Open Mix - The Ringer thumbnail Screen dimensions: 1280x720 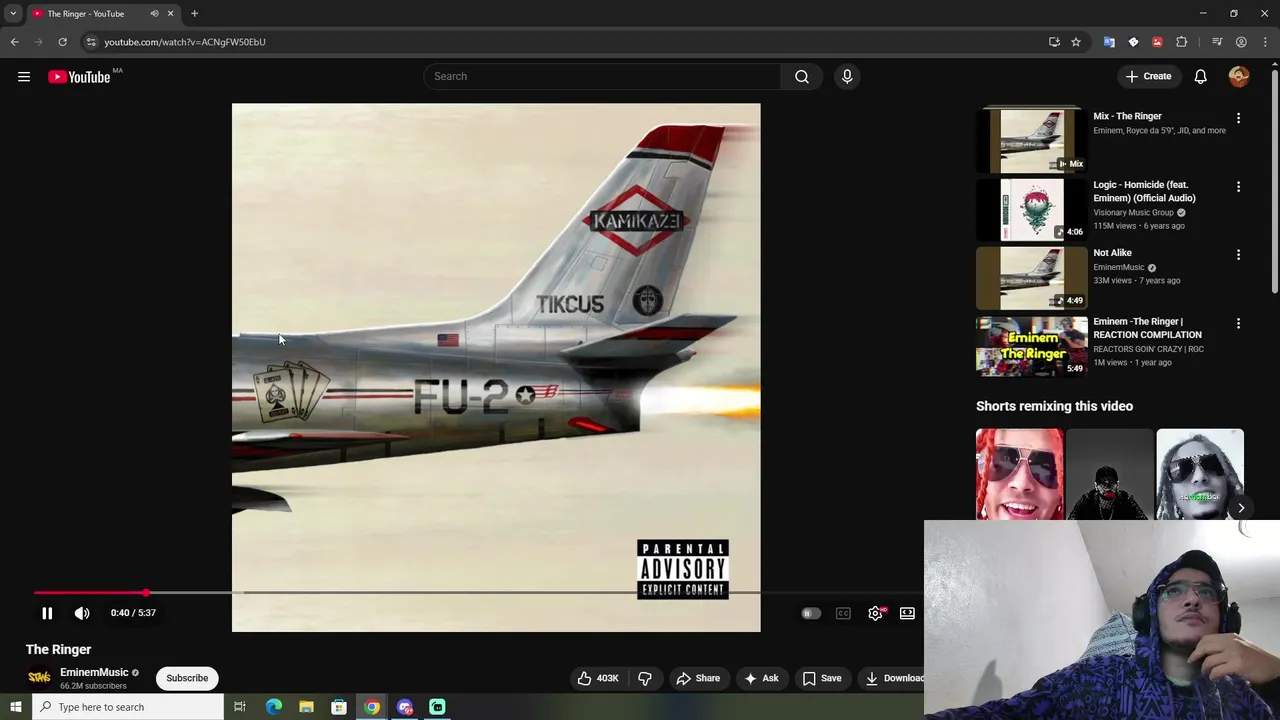(1031, 140)
